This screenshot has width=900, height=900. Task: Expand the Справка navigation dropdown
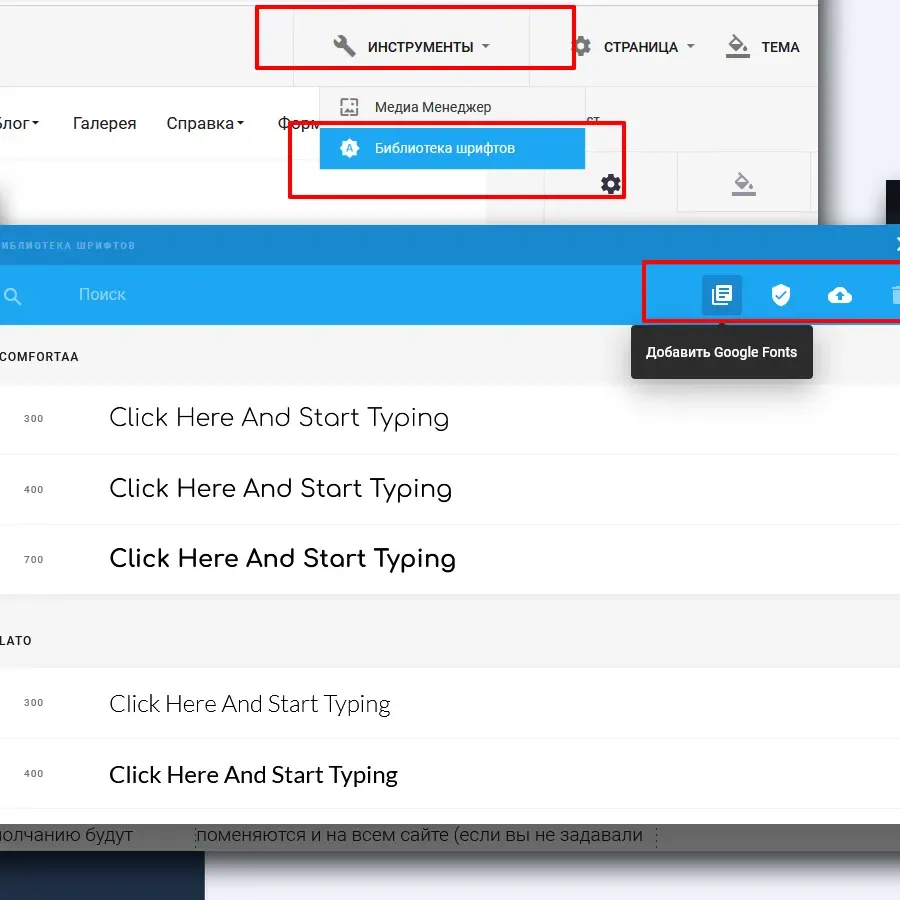point(204,124)
